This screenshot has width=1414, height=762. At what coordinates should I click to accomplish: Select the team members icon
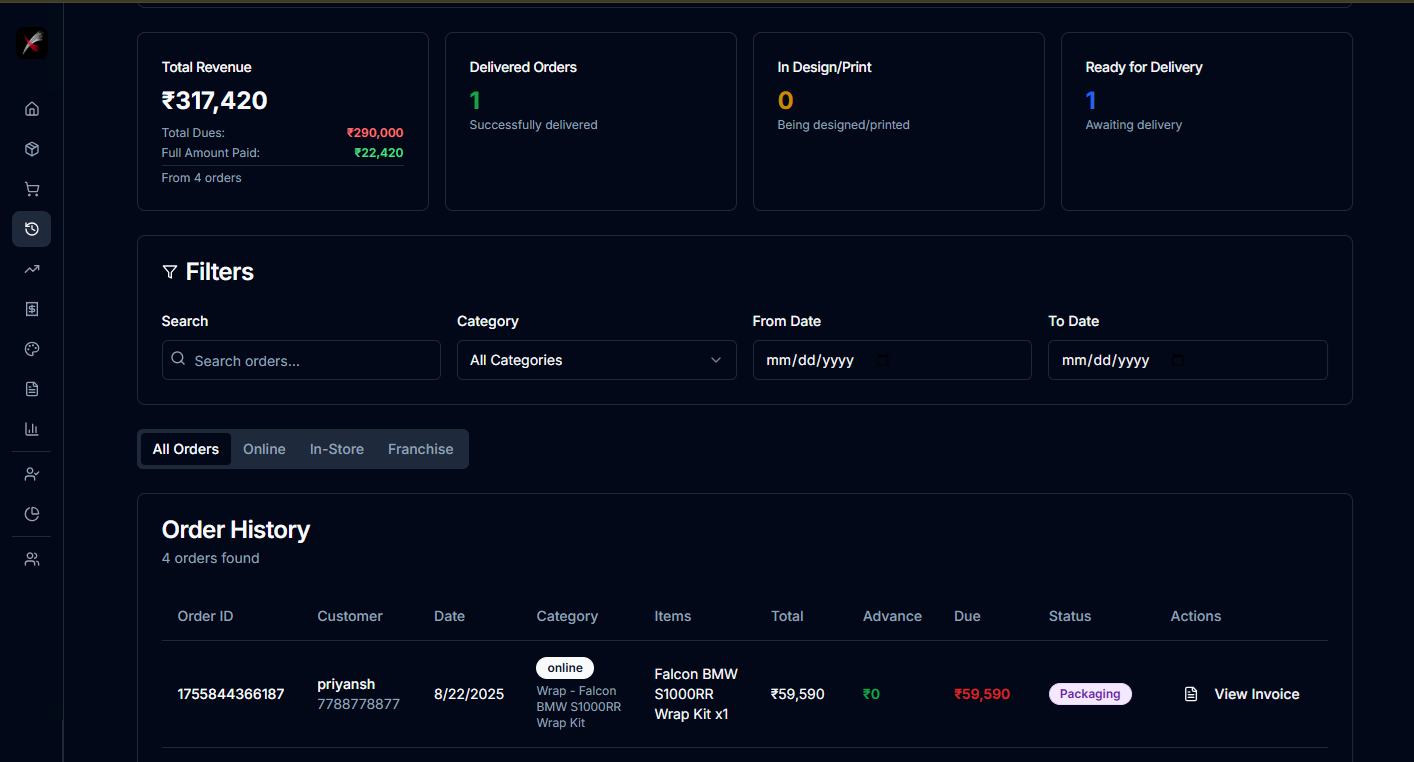pos(31,558)
